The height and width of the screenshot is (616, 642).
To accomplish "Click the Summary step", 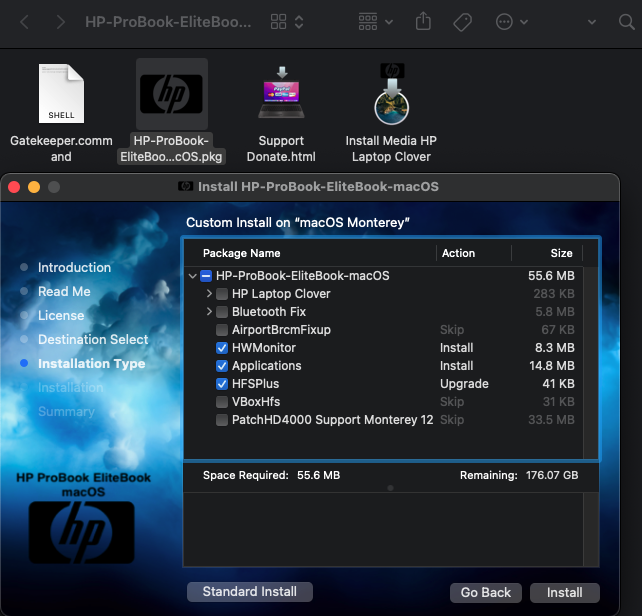I will pos(66,412).
